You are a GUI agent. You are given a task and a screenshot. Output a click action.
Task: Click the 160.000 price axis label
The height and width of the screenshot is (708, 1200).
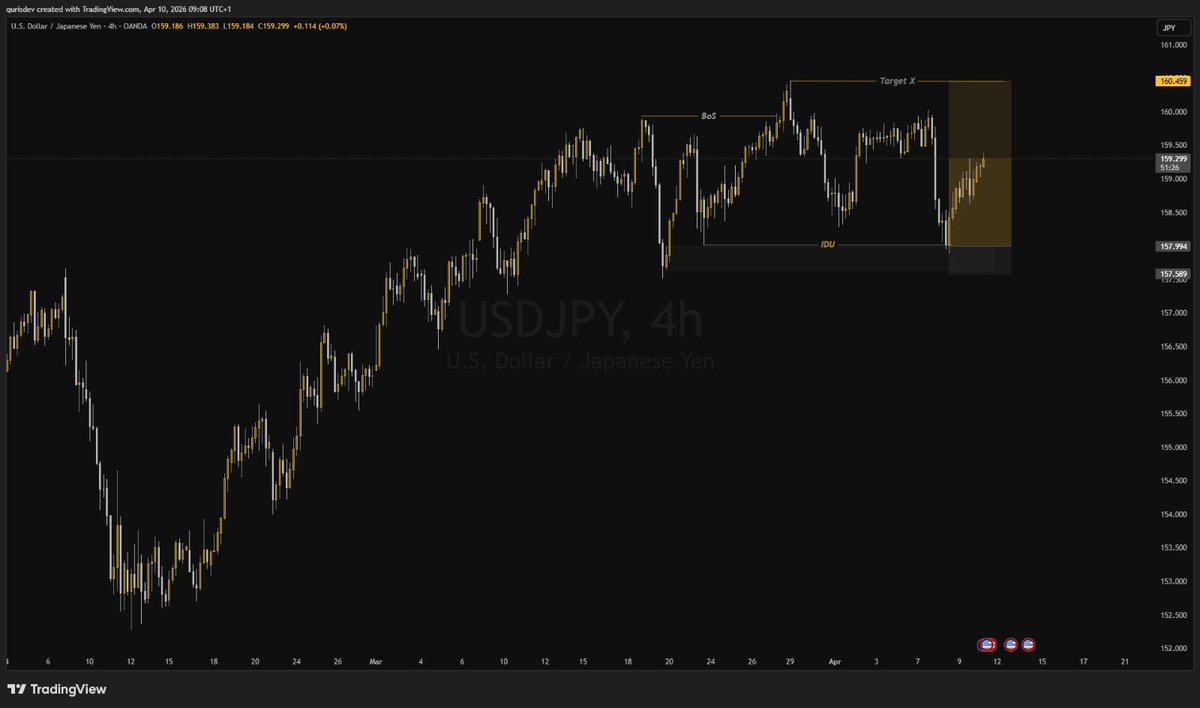(x=1172, y=112)
